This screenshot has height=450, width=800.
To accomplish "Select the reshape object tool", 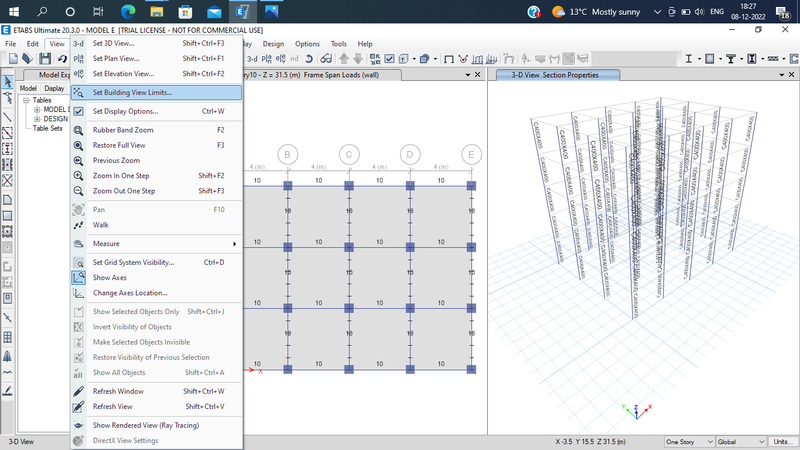I will pyautogui.click(x=8, y=97).
